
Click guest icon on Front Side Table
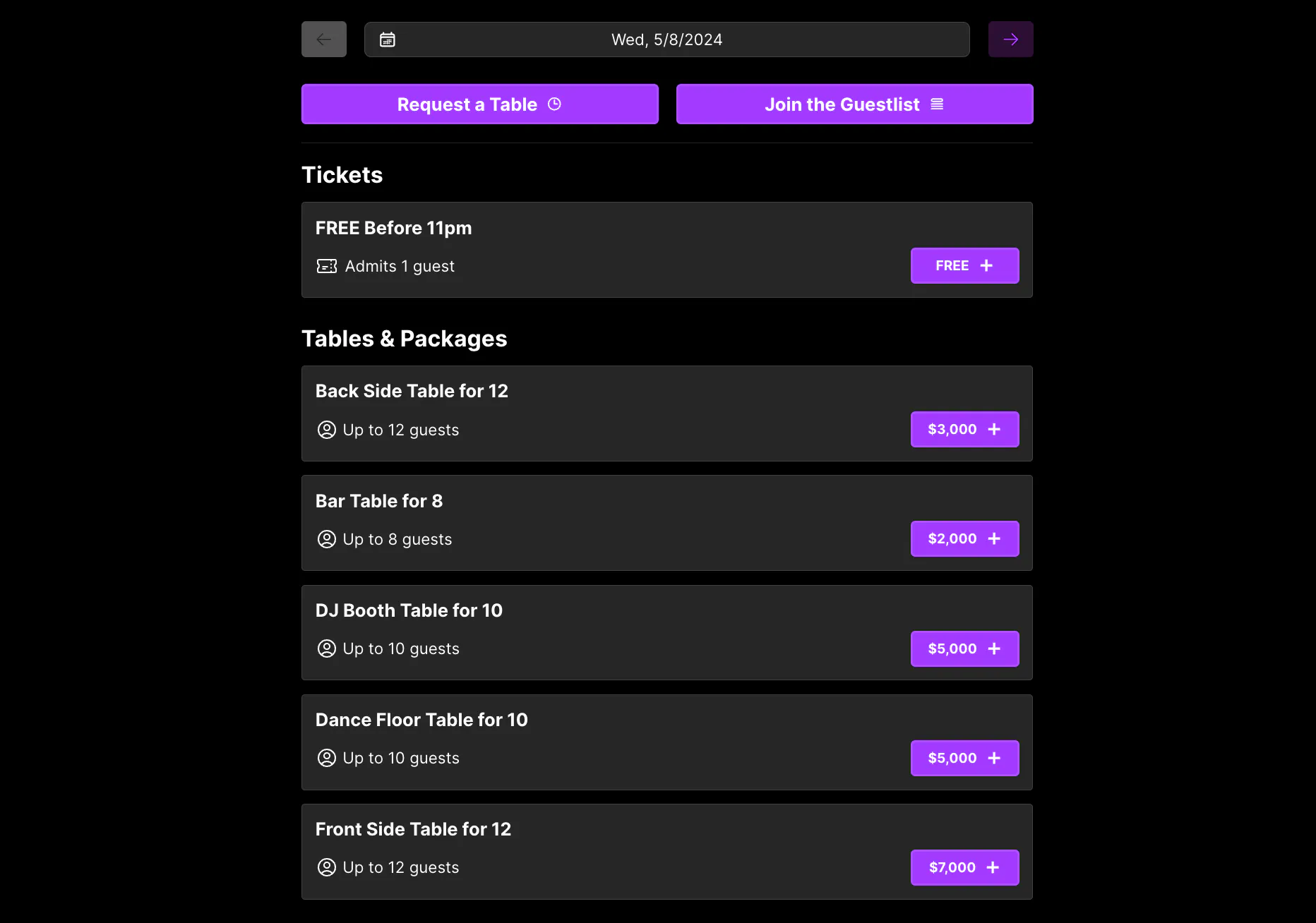point(327,867)
